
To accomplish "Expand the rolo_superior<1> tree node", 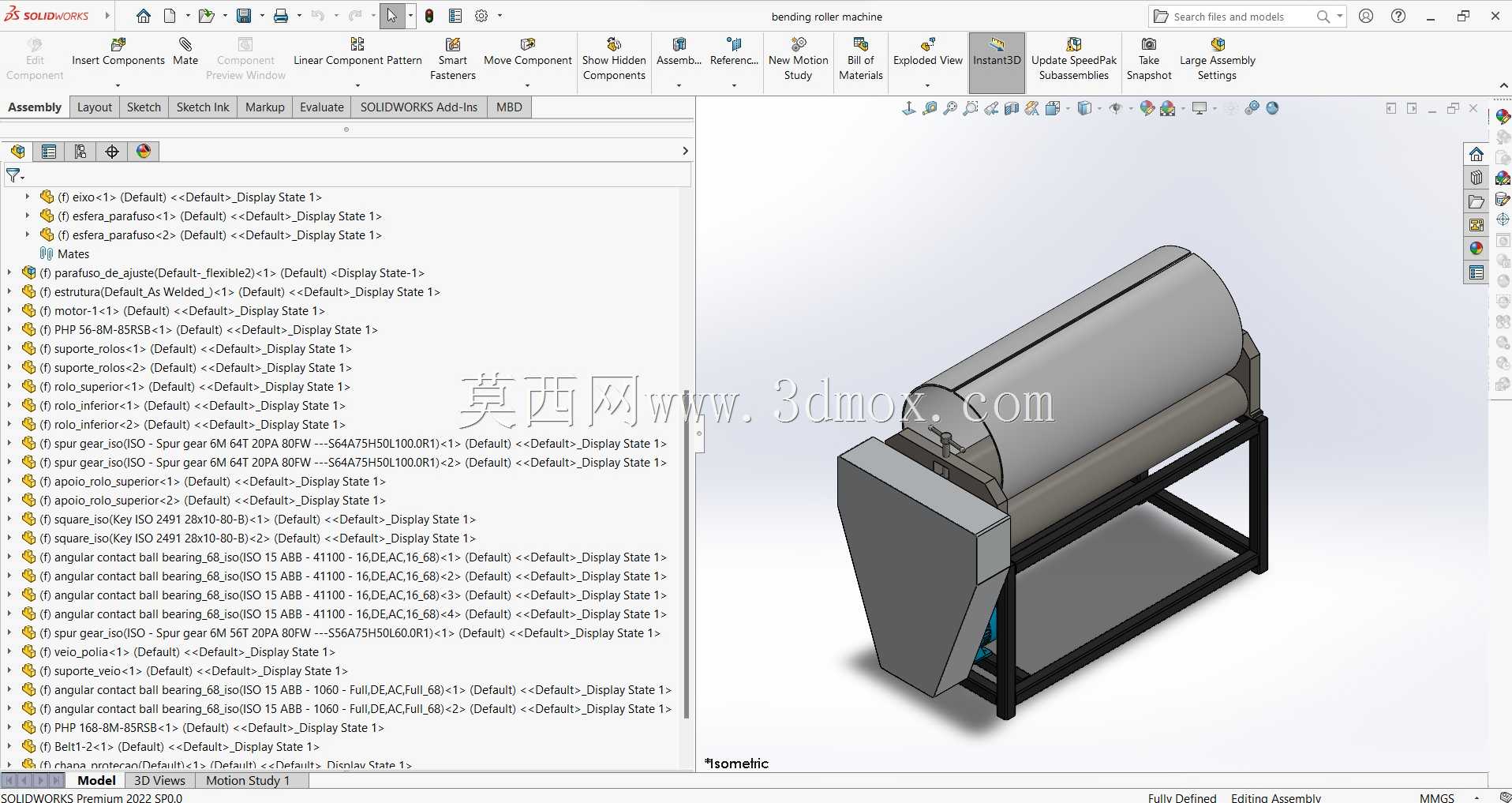I will 9,386.
